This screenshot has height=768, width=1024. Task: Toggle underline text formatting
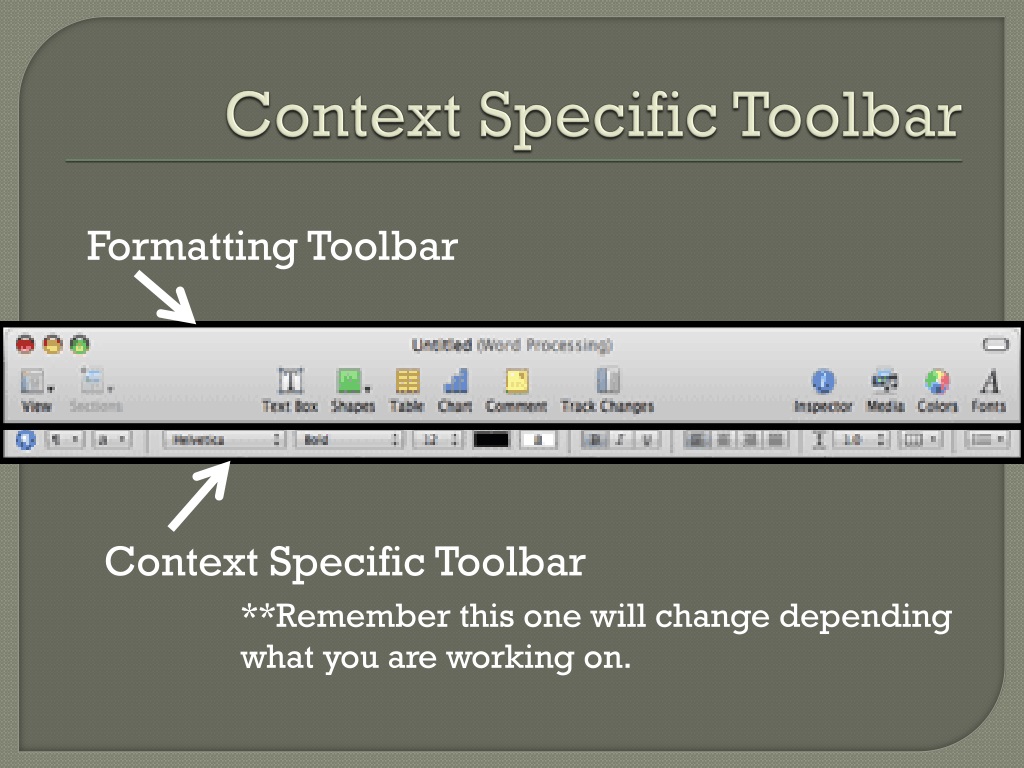(647, 440)
